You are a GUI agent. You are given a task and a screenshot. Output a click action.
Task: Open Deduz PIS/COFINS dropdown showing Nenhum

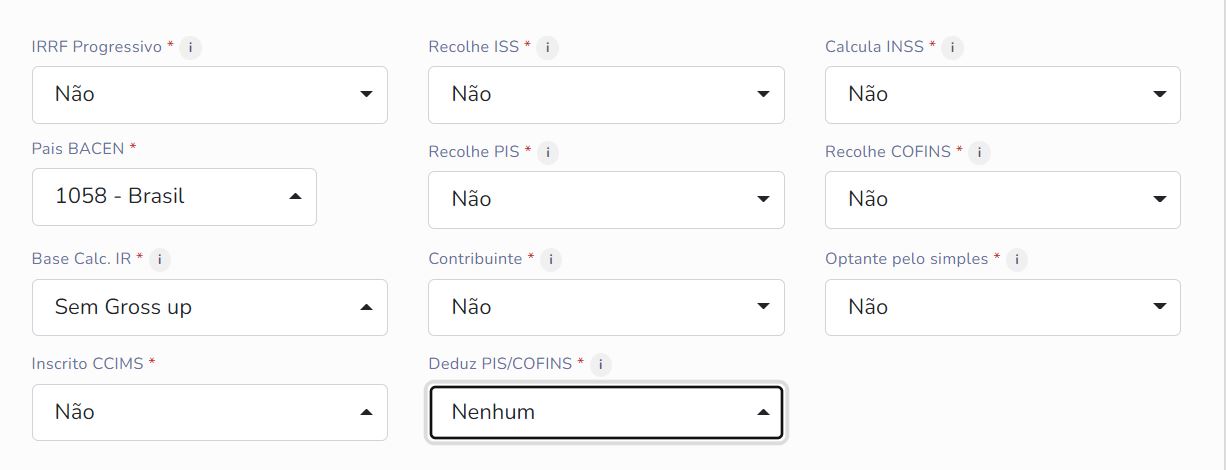pyautogui.click(x=606, y=412)
